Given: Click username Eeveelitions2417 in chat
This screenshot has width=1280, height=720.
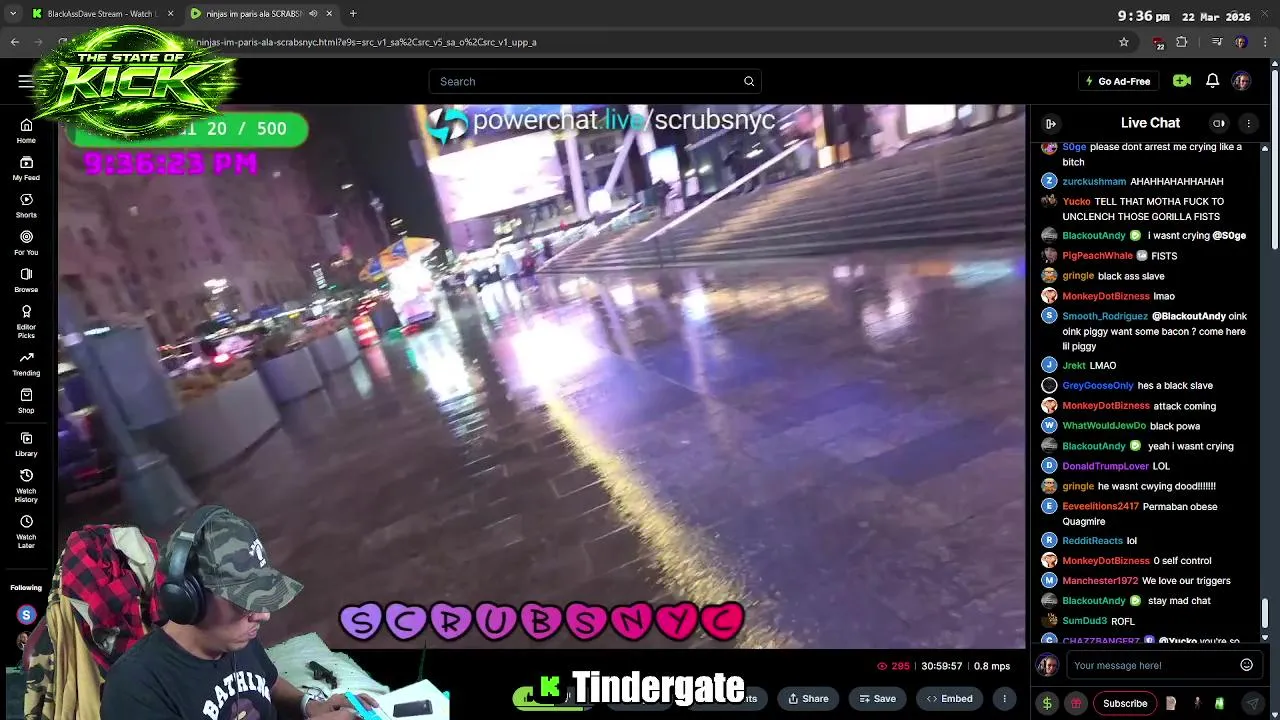Looking at the screenshot, I should [x=1100, y=506].
